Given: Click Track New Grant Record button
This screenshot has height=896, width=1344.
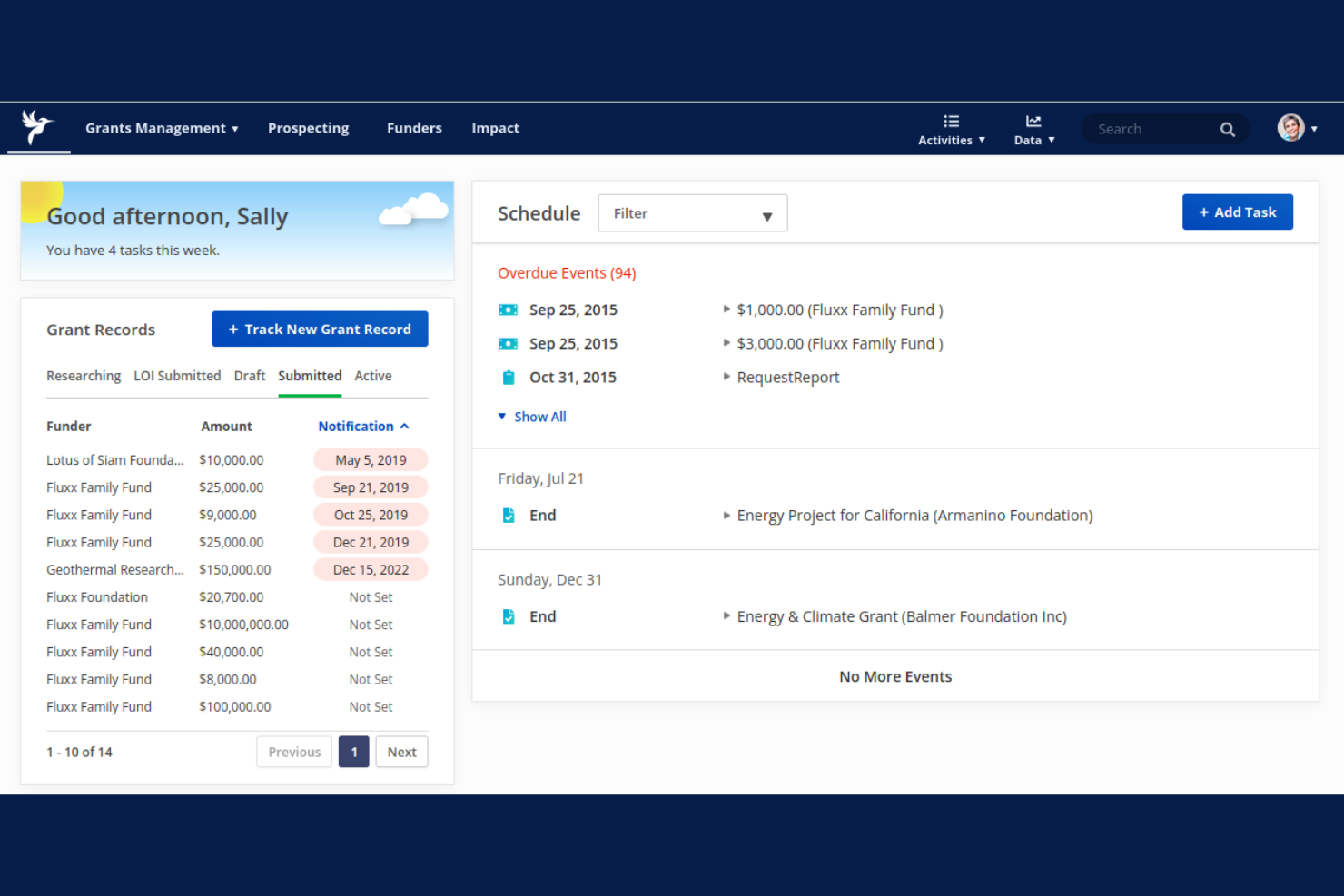Looking at the screenshot, I should pos(320,330).
